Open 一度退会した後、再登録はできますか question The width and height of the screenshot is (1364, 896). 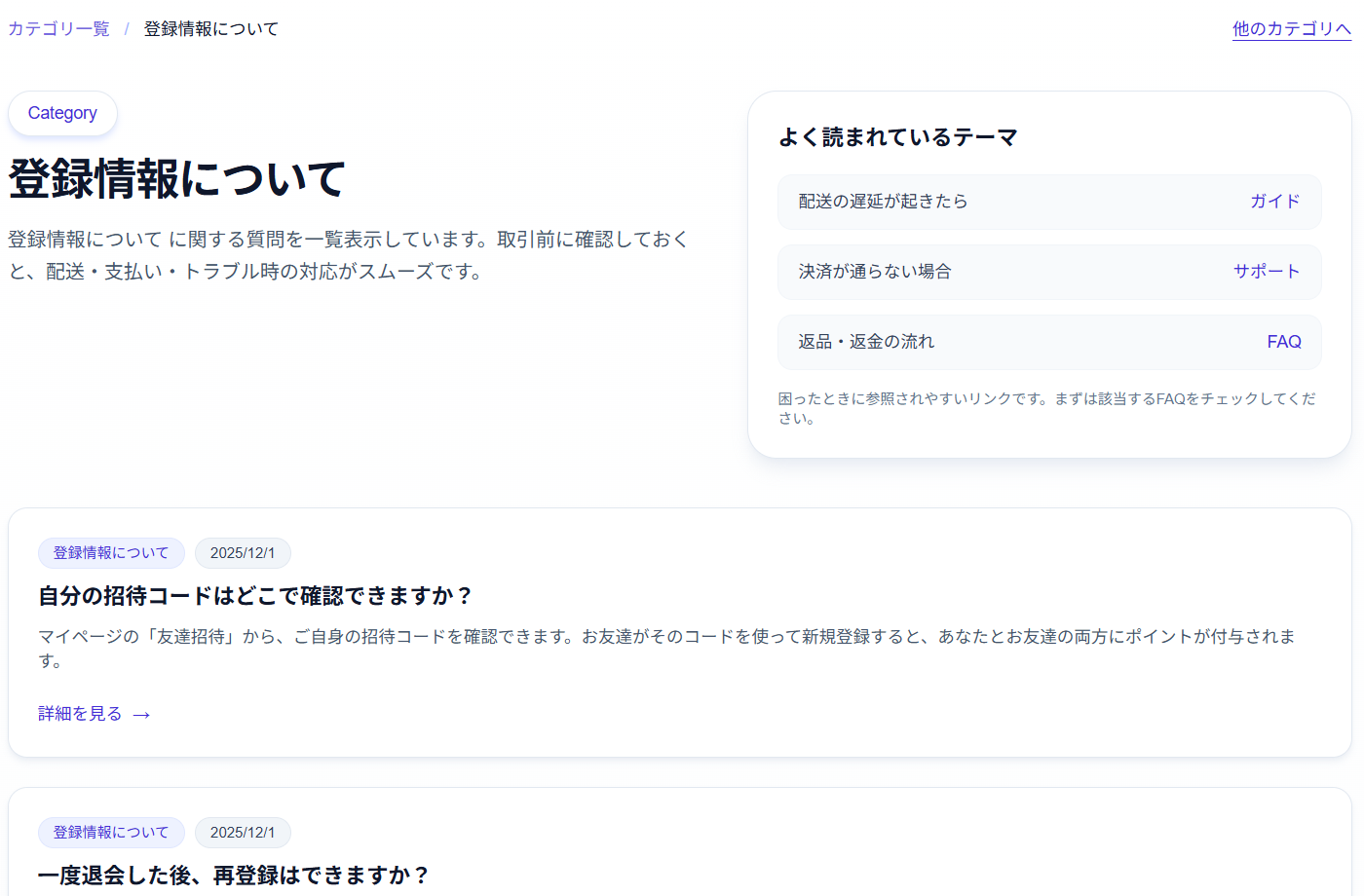tap(234, 875)
